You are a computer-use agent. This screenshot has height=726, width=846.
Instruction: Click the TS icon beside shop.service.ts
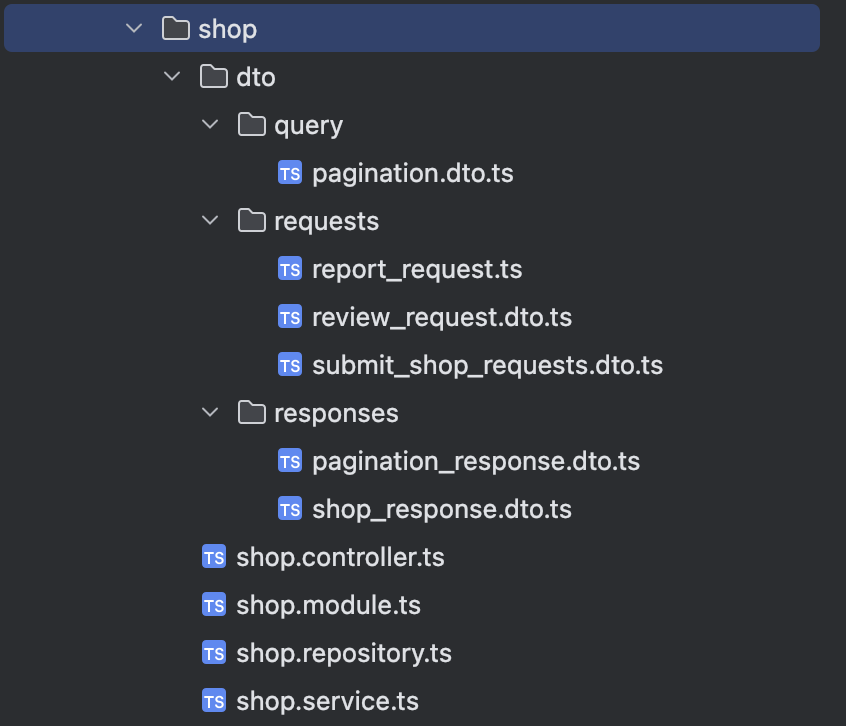pos(214,701)
